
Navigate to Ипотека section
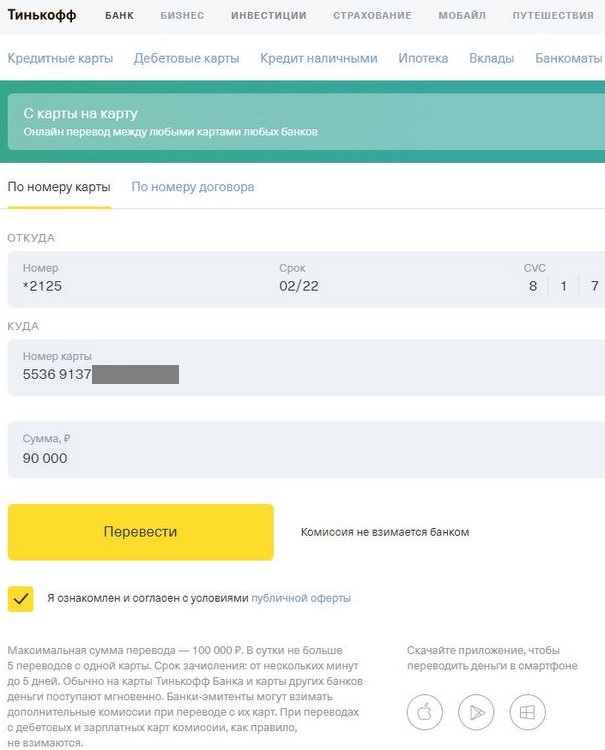pos(423,58)
